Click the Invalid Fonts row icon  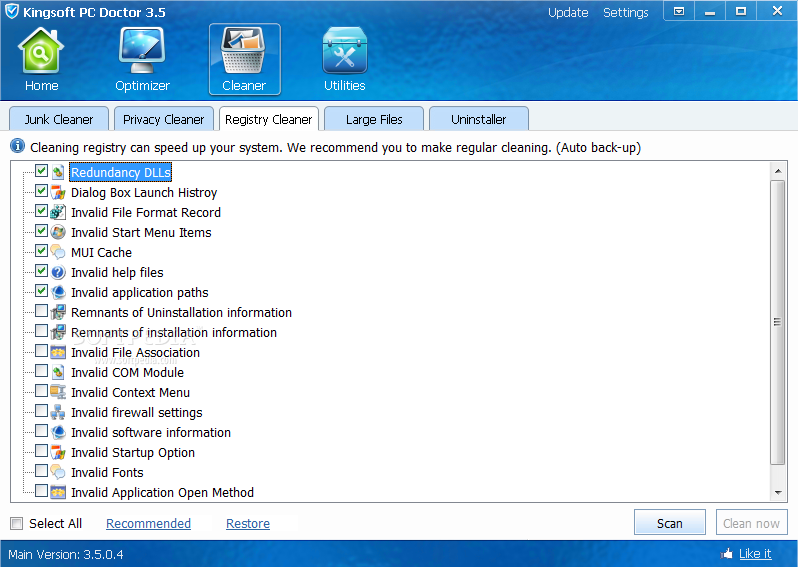(x=58, y=472)
